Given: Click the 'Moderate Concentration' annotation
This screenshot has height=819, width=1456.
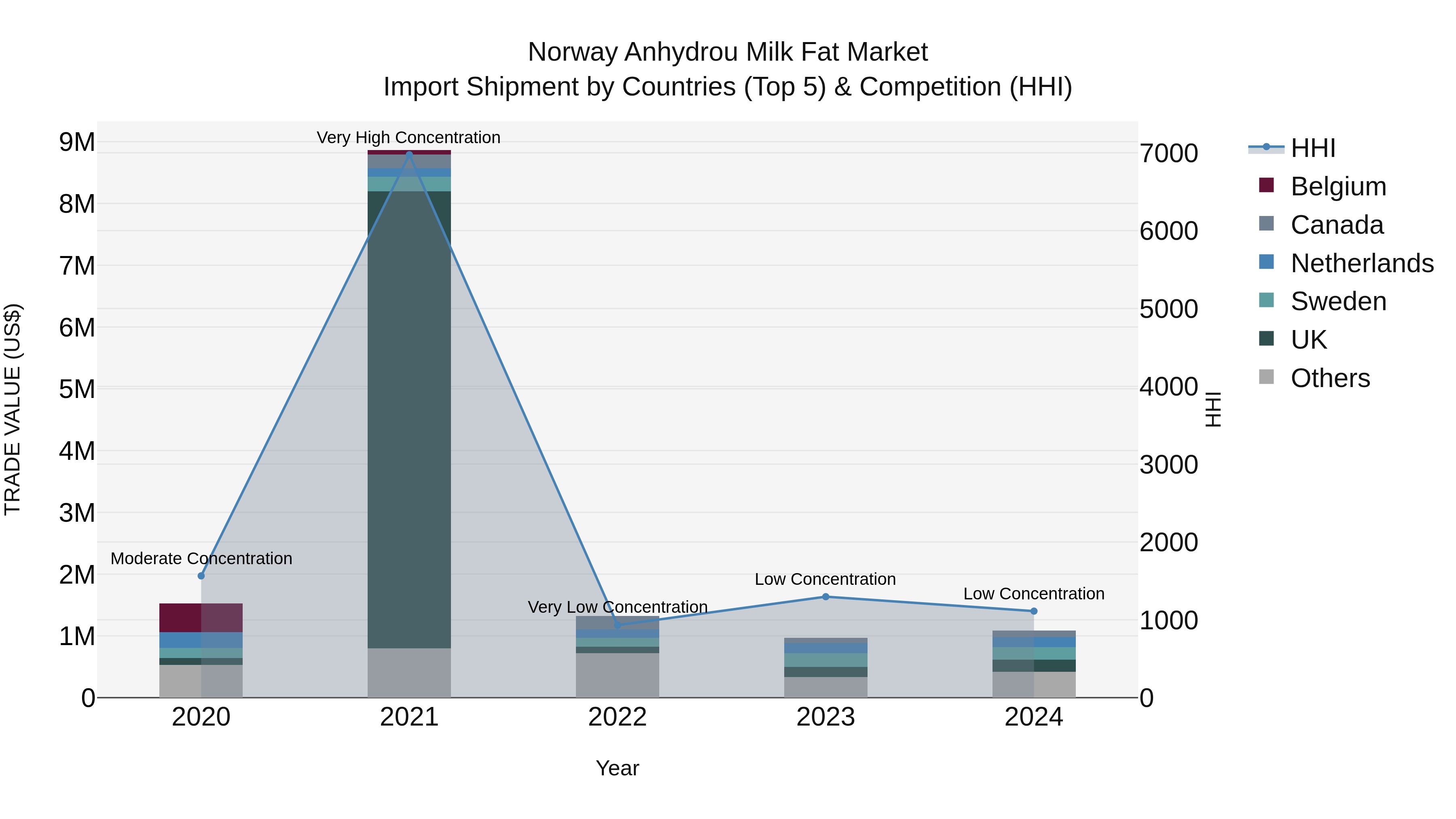Looking at the screenshot, I should point(201,559).
